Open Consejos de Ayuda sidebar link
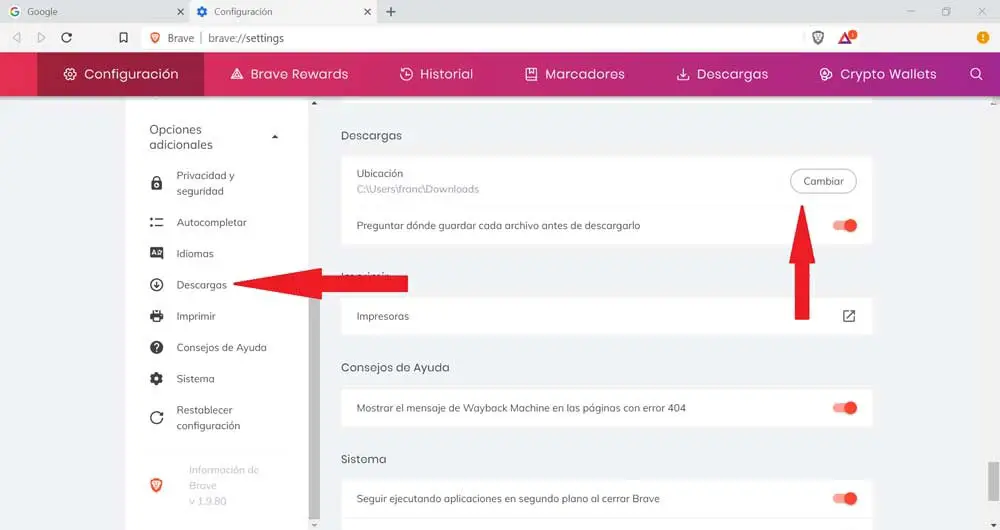Image resolution: width=1000 pixels, height=530 pixels. 221,347
